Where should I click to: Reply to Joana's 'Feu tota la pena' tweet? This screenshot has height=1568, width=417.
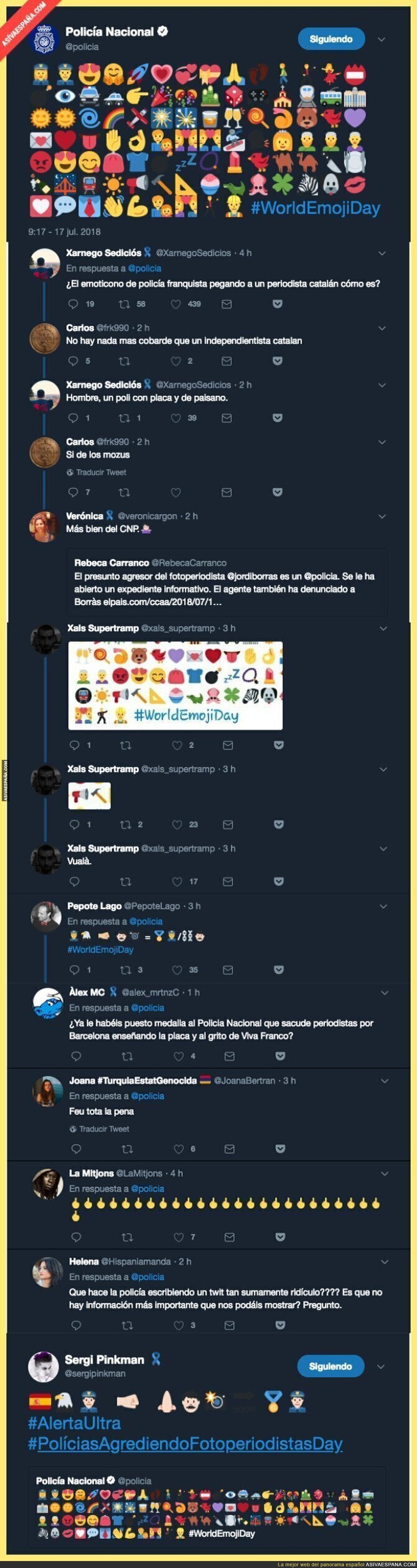(76, 1149)
